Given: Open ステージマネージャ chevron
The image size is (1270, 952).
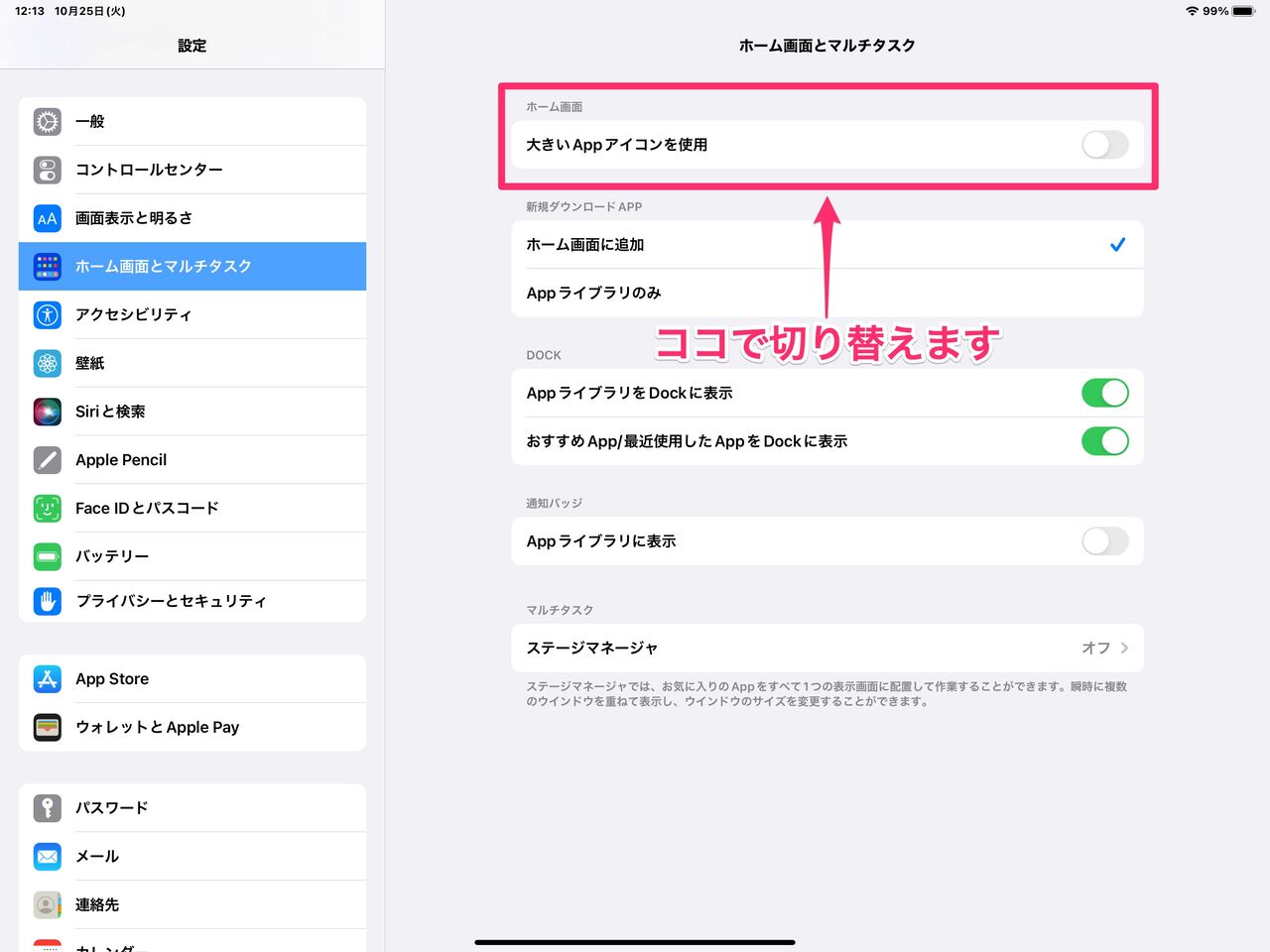Looking at the screenshot, I should click(x=1124, y=648).
